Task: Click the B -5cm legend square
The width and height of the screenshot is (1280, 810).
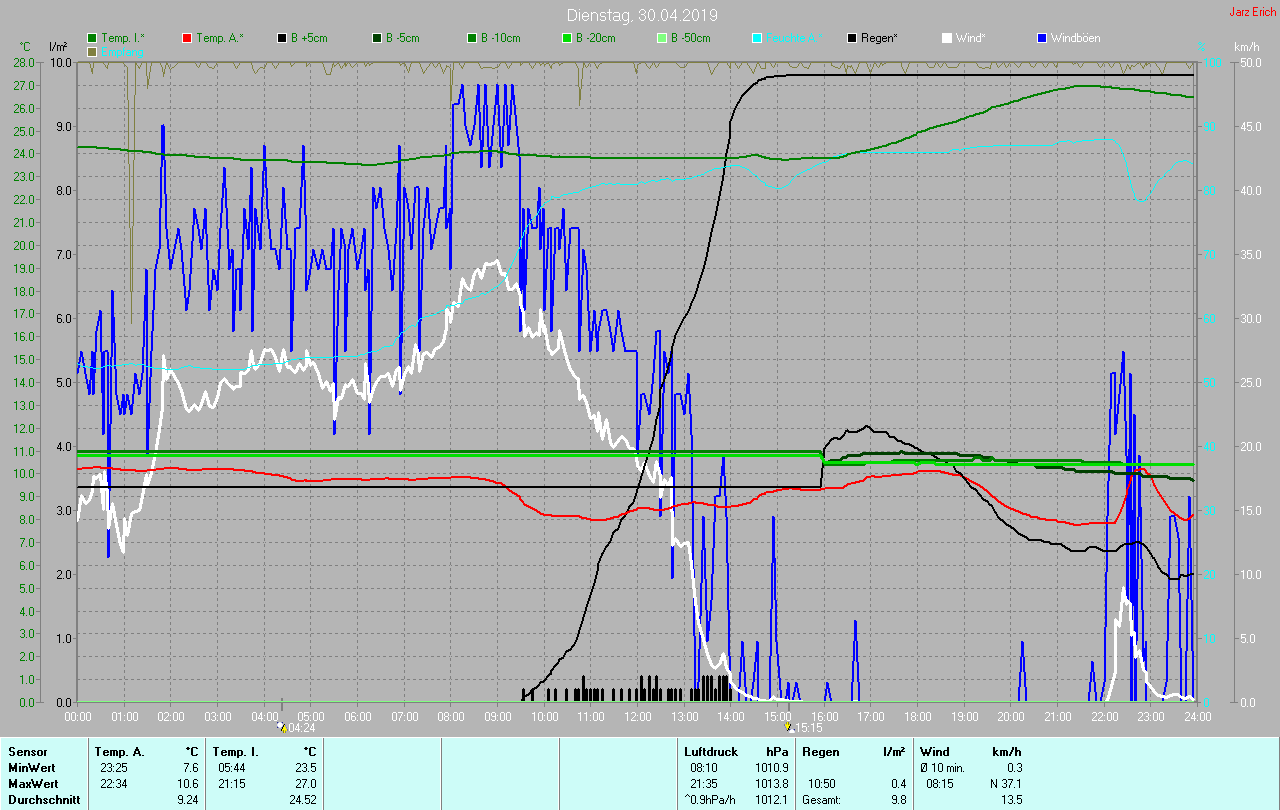Action: [x=377, y=38]
